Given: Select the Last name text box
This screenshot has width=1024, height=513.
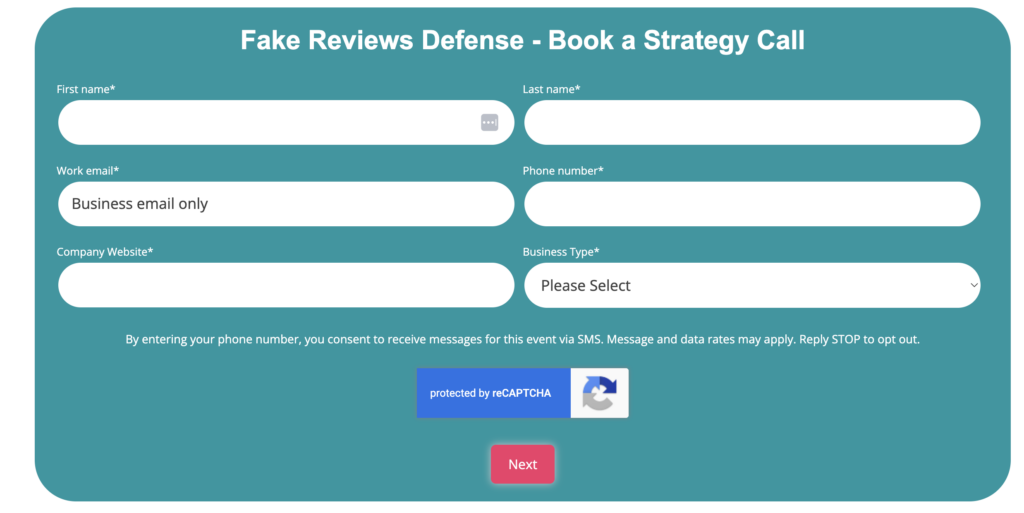Looking at the screenshot, I should tap(751, 122).
